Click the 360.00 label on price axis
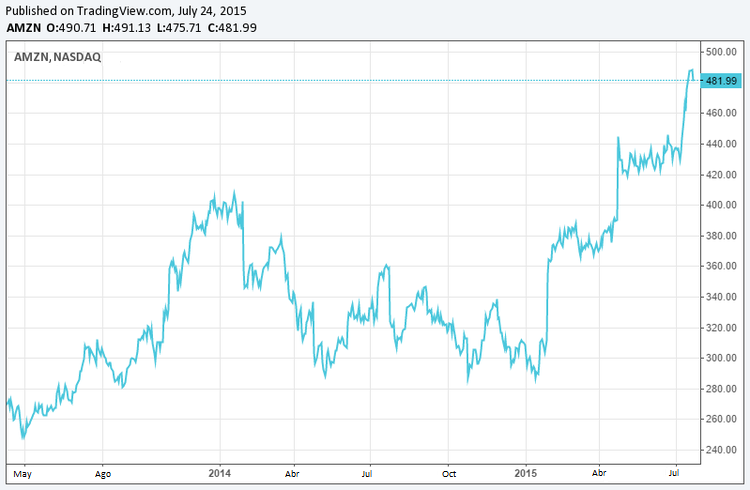 (722, 266)
